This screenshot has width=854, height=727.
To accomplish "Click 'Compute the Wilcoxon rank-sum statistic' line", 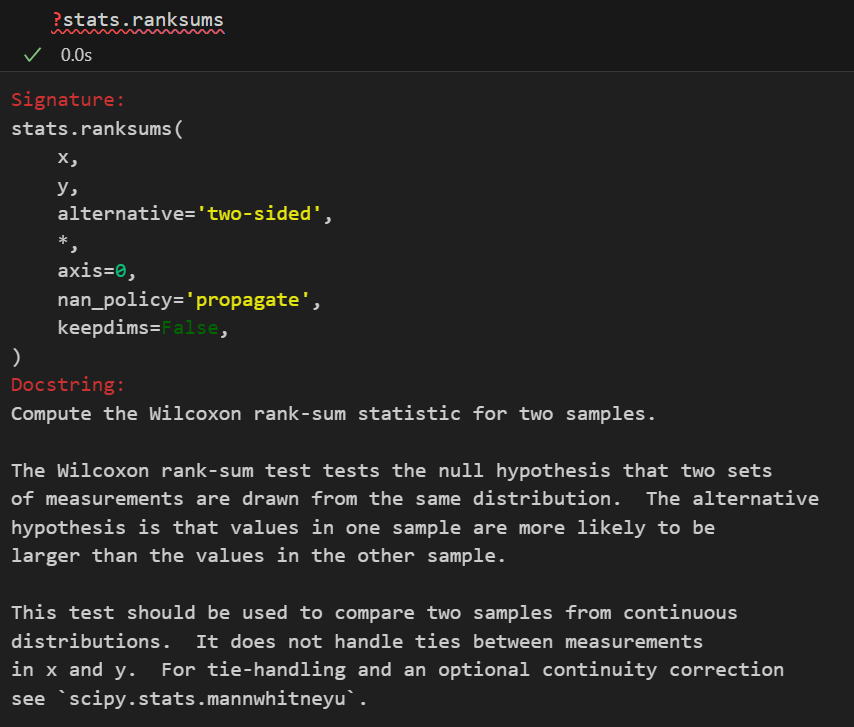I will click(333, 414).
